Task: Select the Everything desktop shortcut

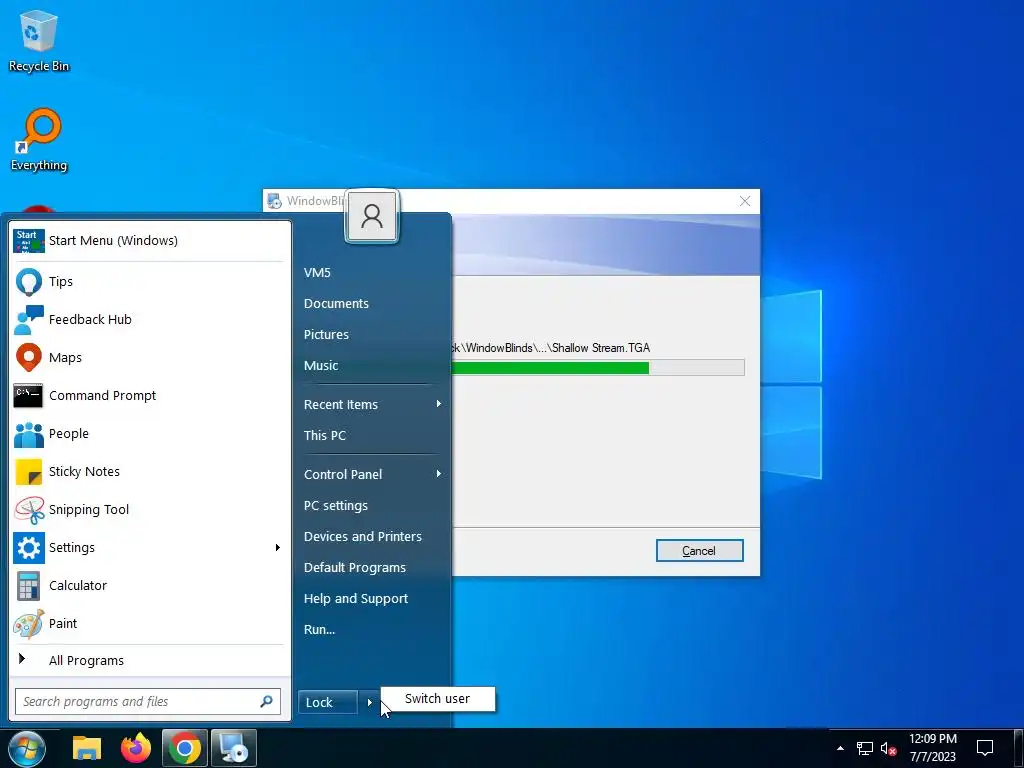Action: pyautogui.click(x=39, y=140)
